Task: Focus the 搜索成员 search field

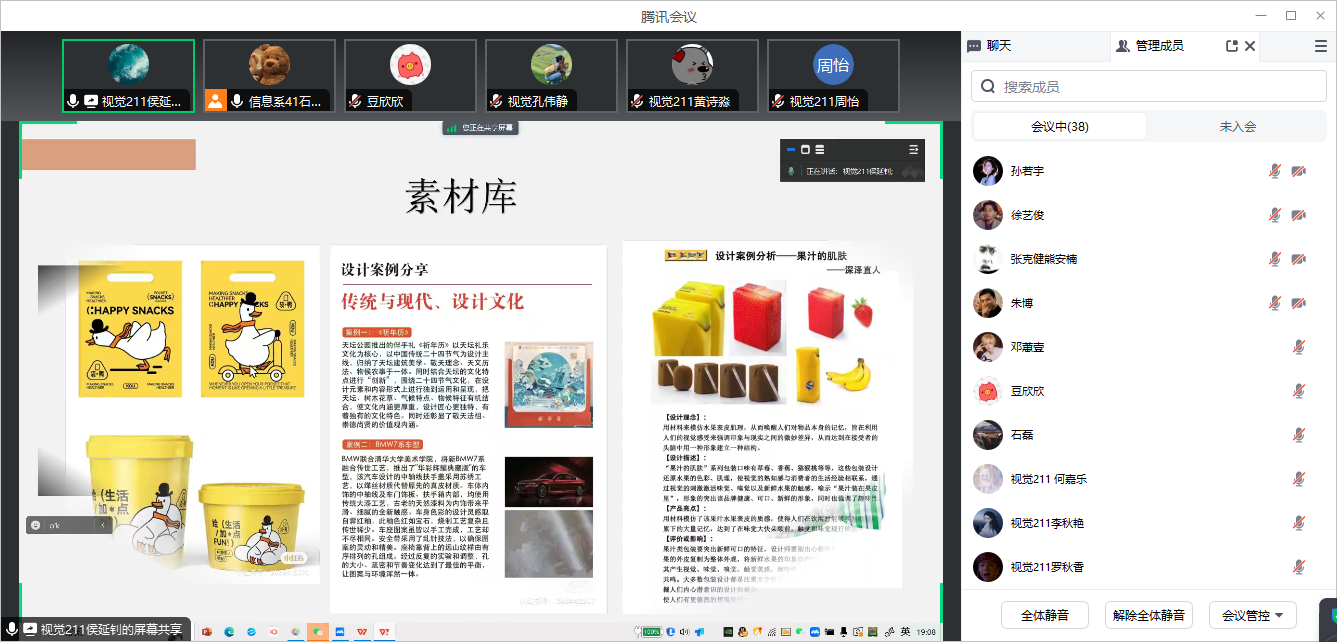Action: pos(1160,87)
